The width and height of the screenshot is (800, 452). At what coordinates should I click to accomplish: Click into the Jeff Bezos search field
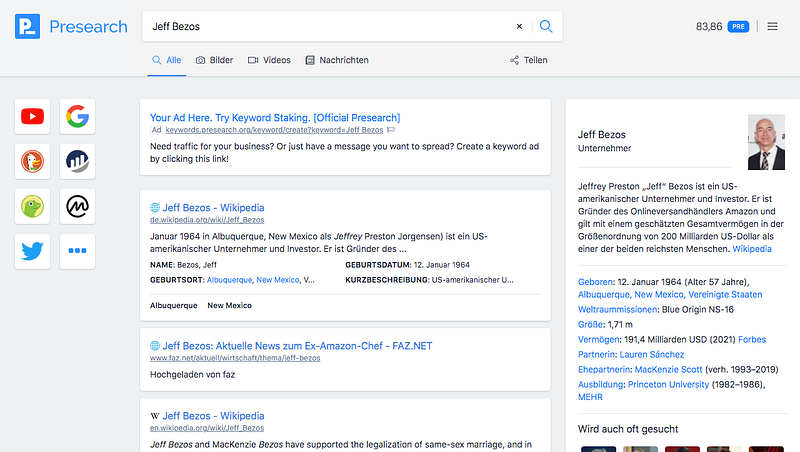coord(327,27)
